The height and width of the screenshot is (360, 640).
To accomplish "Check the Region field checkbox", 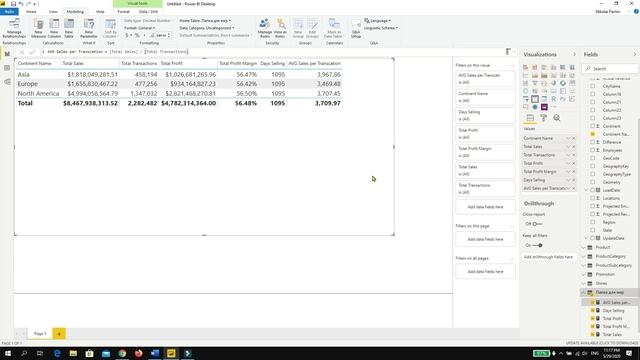I will click(593, 222).
